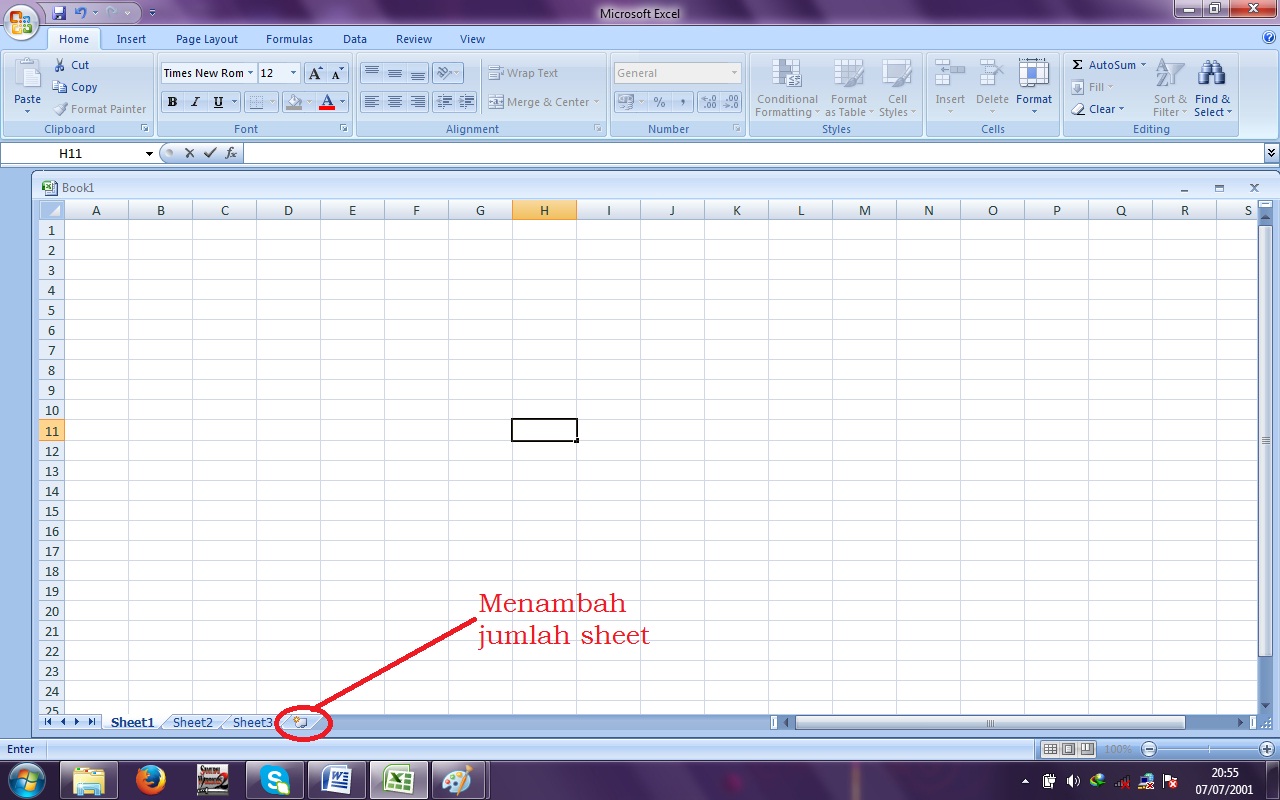Image resolution: width=1280 pixels, height=800 pixels.
Task: Insert a new worksheet tab
Action: pyautogui.click(x=301, y=722)
